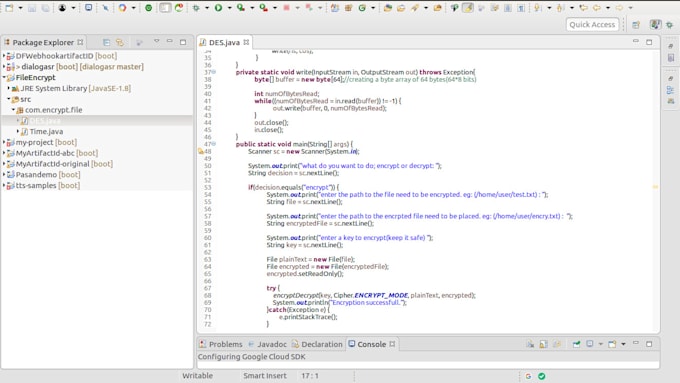Viewport: 680px width, 383px height.
Task: Click the Last Edit Location arrow icon
Action: coord(583,8)
